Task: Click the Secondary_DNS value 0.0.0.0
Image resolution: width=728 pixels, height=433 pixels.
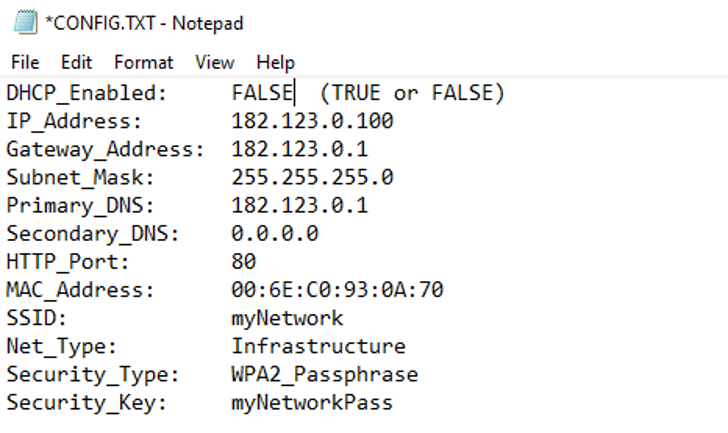Action: tap(275, 233)
